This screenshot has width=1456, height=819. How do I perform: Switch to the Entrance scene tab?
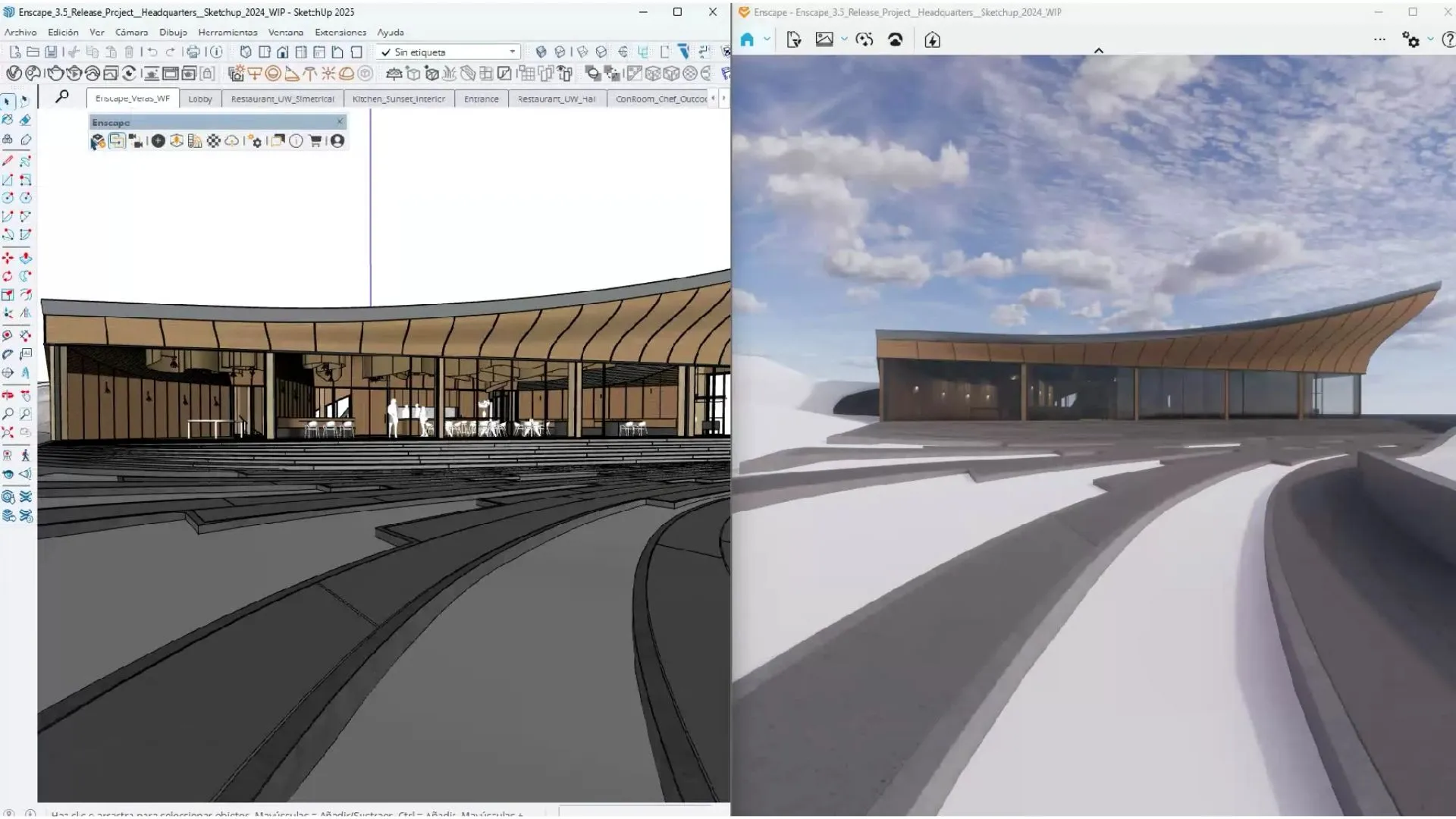click(480, 99)
